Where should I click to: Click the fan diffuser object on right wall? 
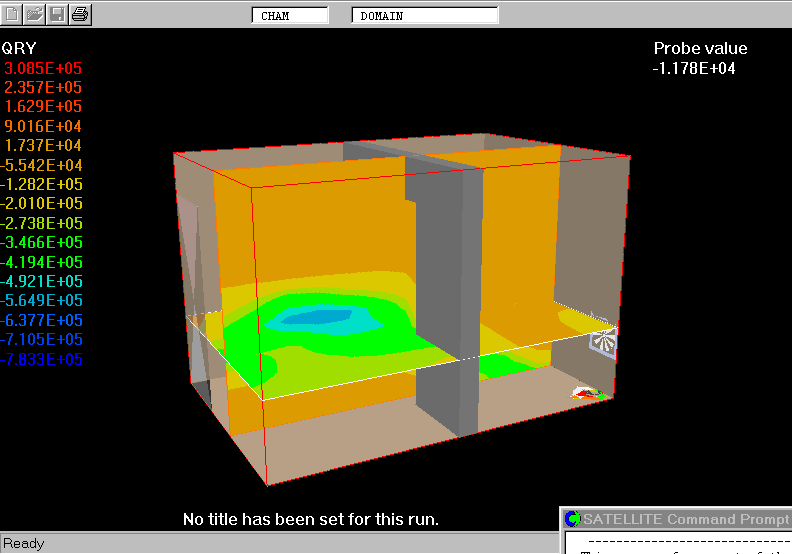coord(604,341)
